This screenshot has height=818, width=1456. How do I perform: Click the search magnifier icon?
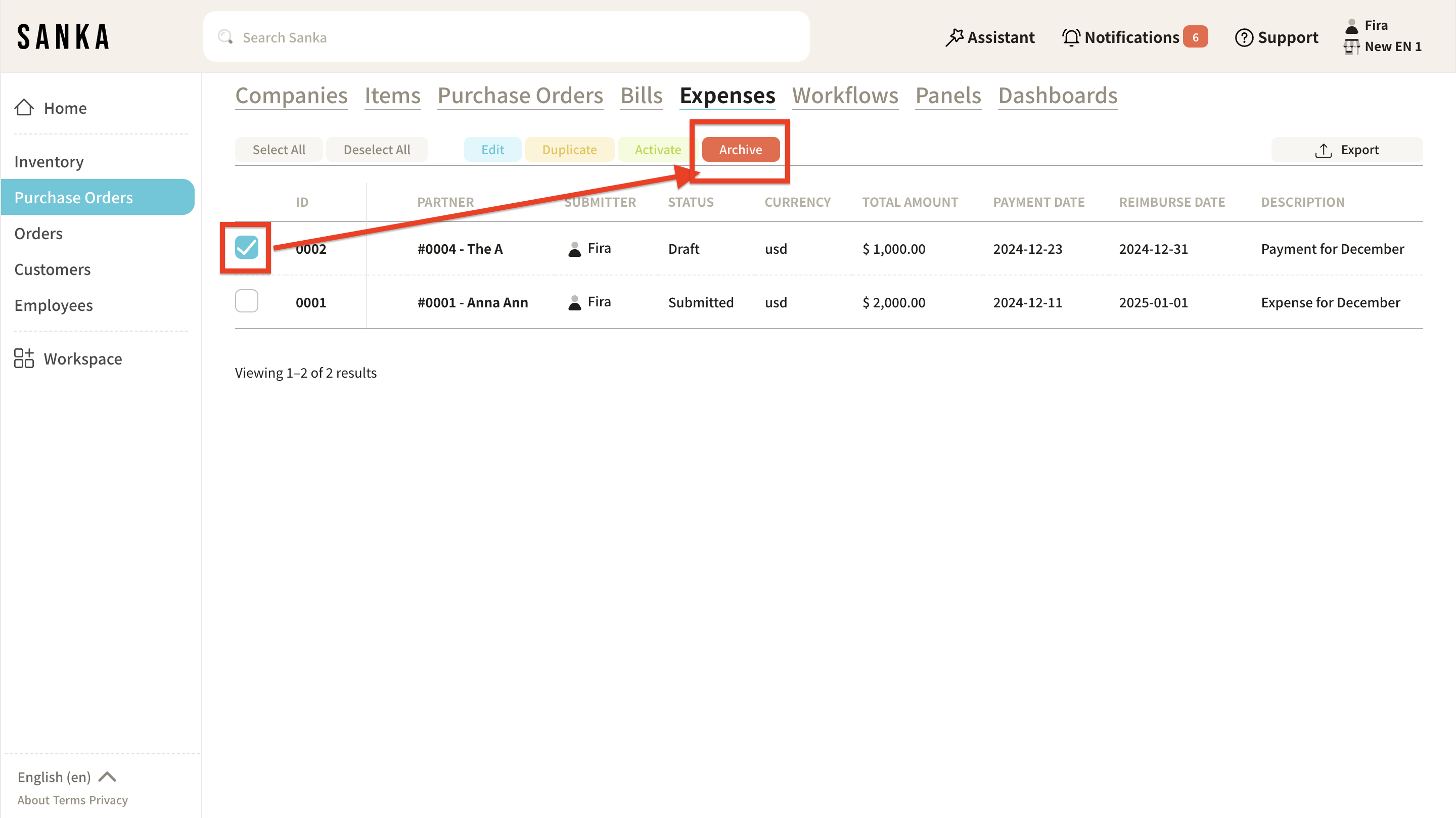click(225, 37)
